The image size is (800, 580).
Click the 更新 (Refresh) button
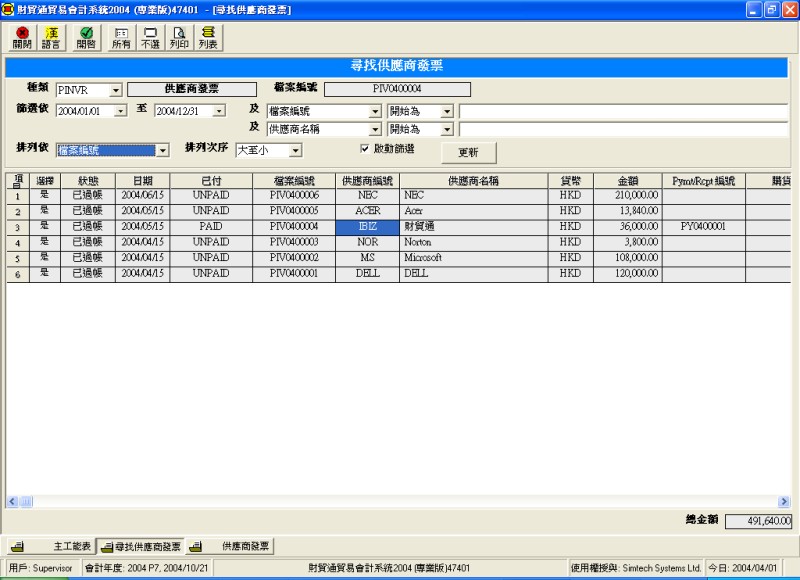coord(468,152)
